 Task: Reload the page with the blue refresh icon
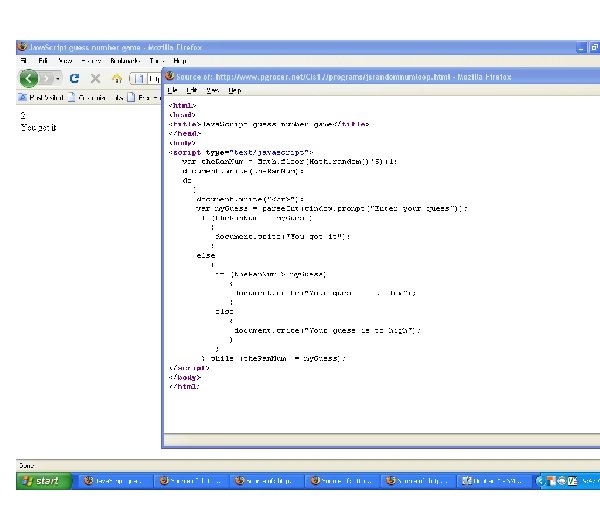(75, 78)
